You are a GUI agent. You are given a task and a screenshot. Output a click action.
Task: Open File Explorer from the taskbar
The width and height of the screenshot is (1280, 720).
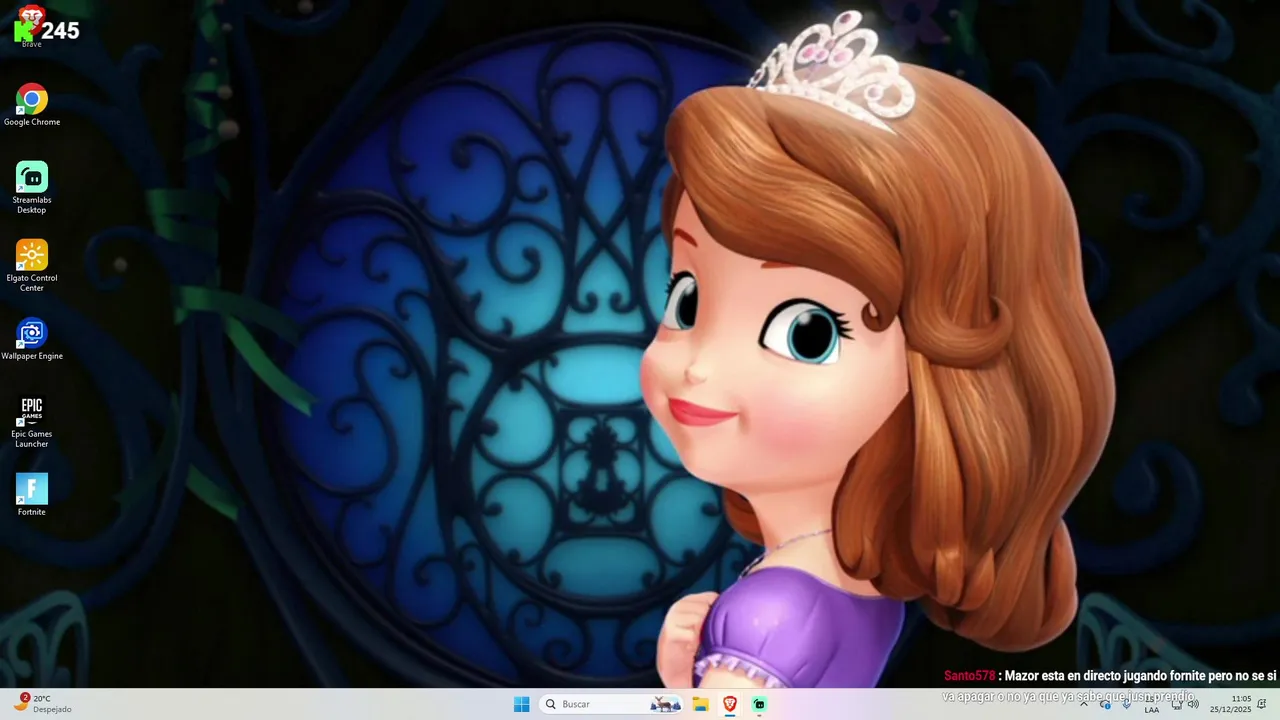(x=700, y=704)
